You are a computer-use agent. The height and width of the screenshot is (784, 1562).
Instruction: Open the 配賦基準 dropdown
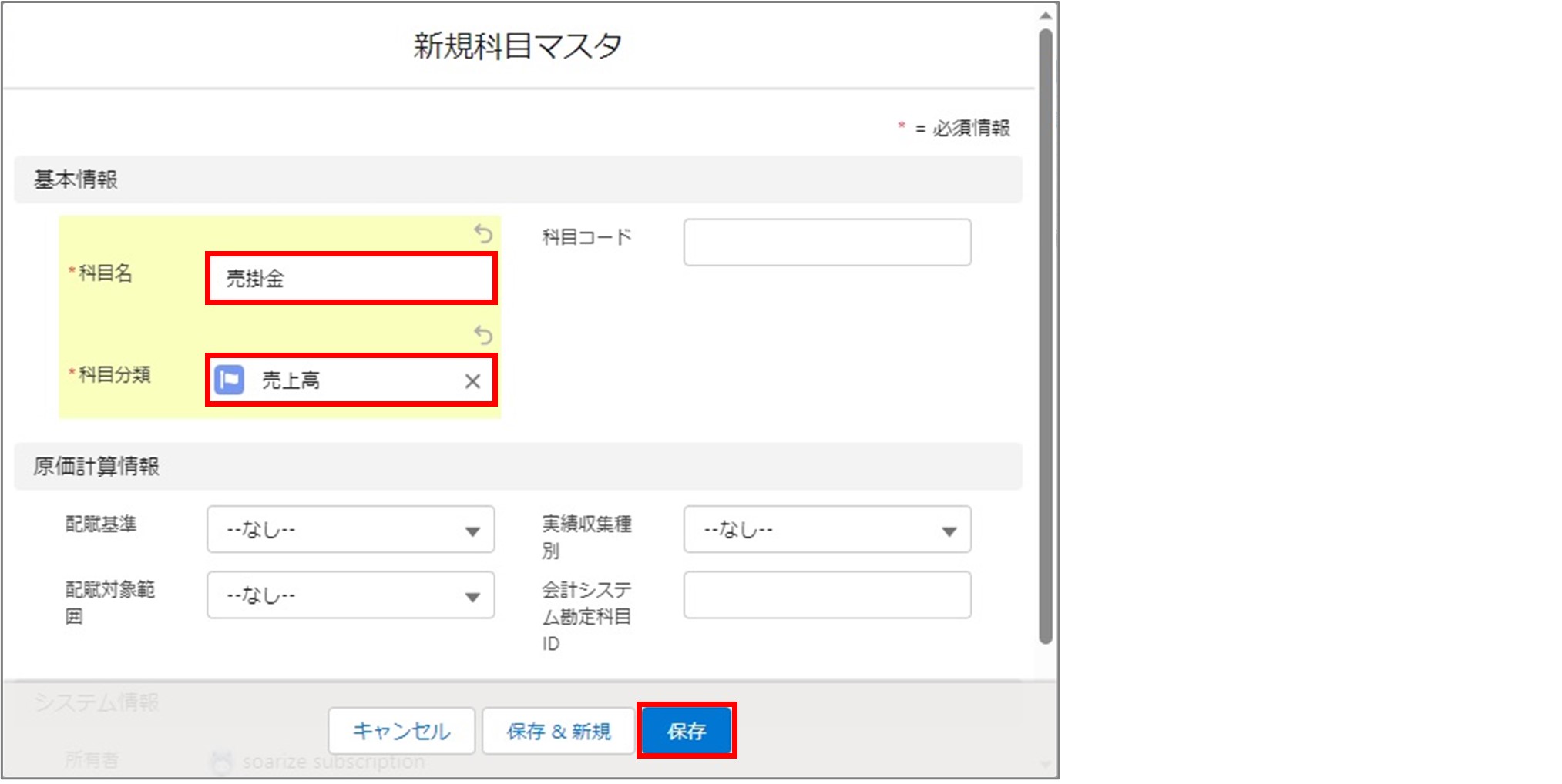[x=351, y=529]
